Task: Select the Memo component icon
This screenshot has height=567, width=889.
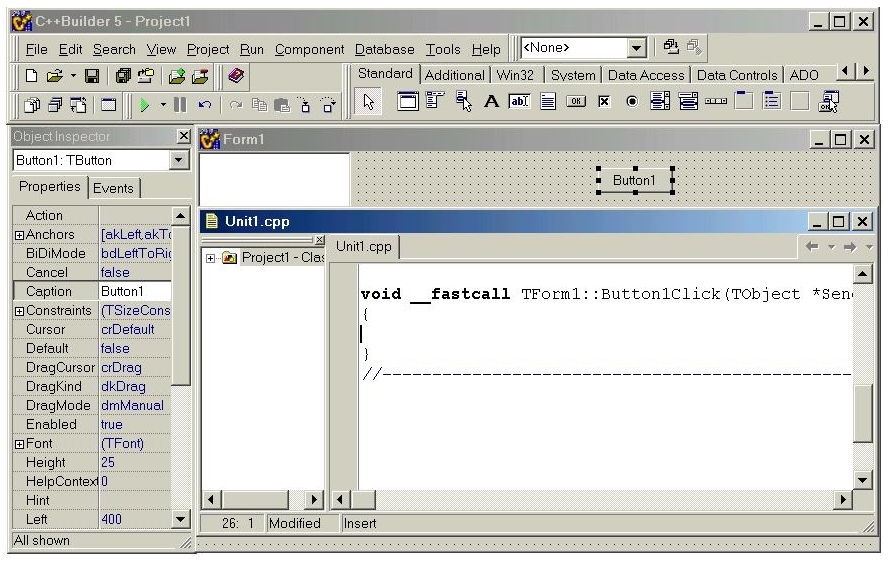Action: (548, 101)
